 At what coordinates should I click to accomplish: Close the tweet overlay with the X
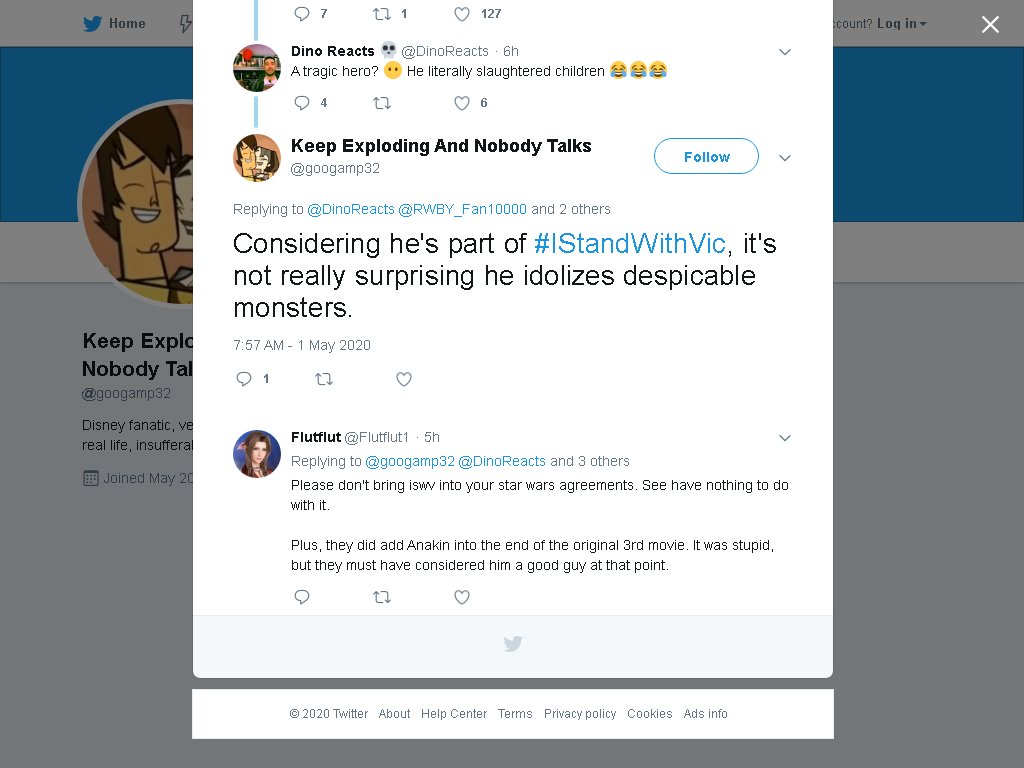click(x=990, y=24)
